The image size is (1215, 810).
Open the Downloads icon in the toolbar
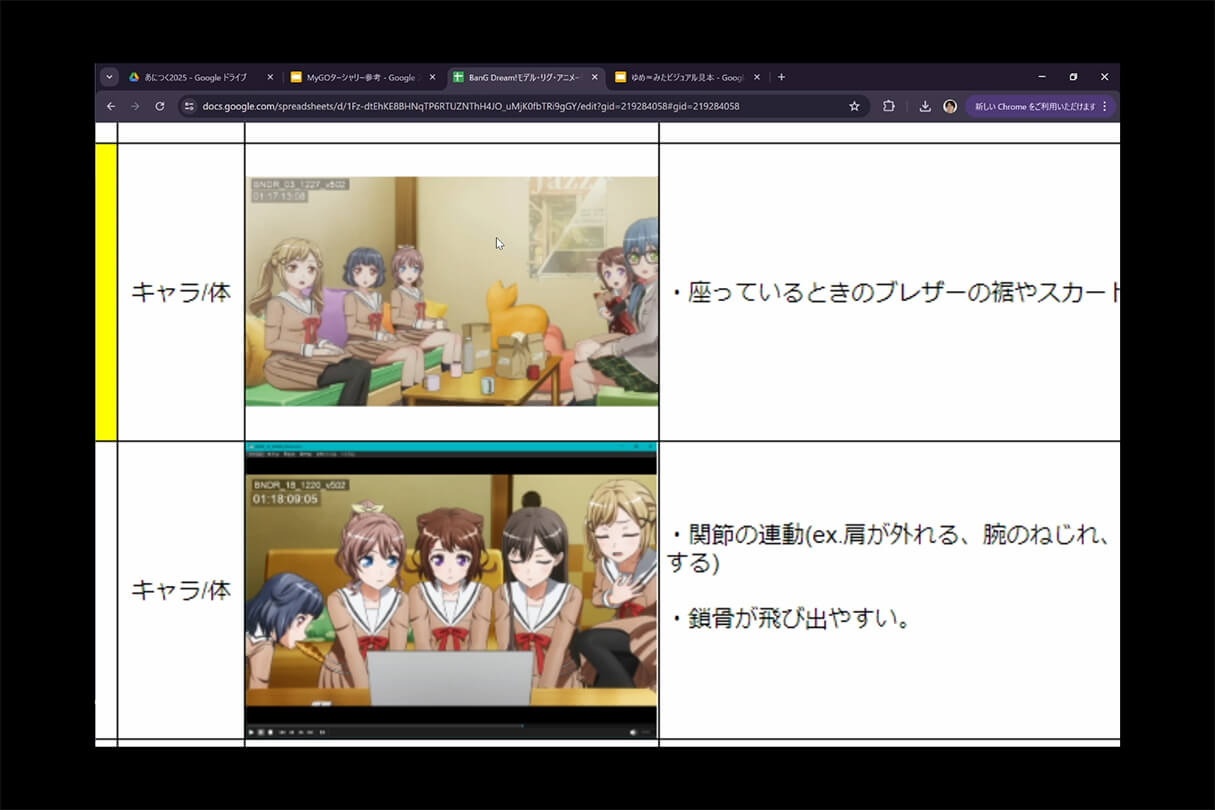tap(924, 106)
